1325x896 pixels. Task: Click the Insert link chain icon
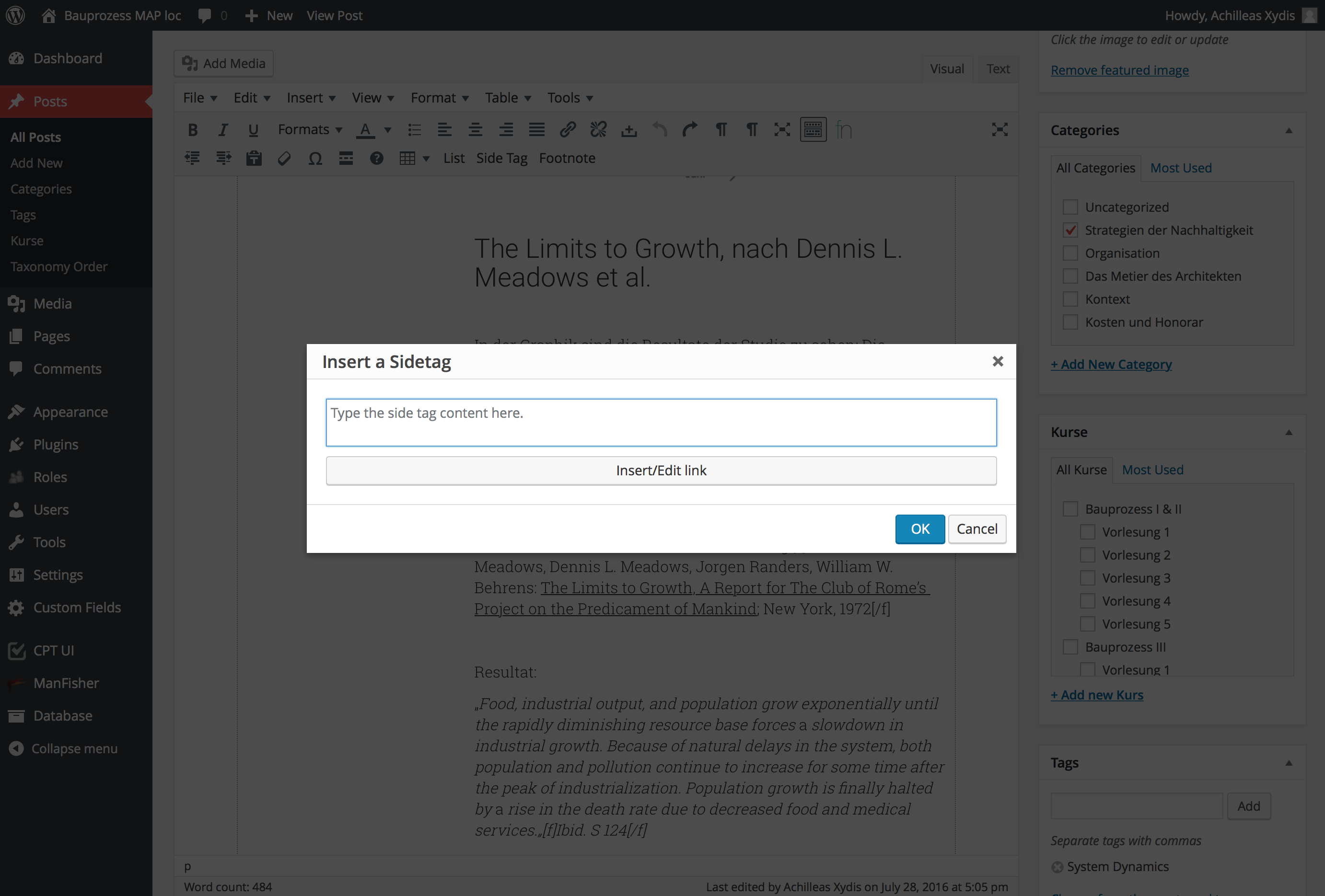(x=567, y=130)
